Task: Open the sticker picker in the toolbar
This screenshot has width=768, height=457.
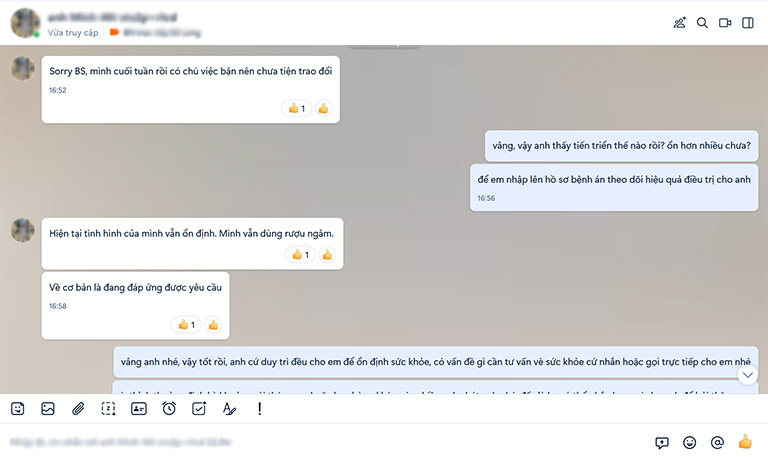Action: pyautogui.click(x=18, y=409)
